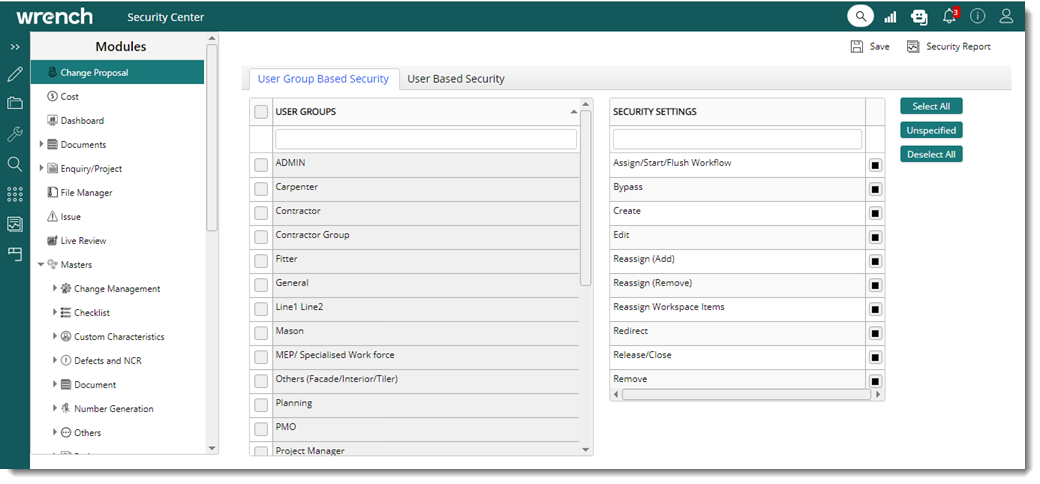The image size is (1040, 484).
Task: Check the ADMIN user group checkbox
Action: point(261,164)
